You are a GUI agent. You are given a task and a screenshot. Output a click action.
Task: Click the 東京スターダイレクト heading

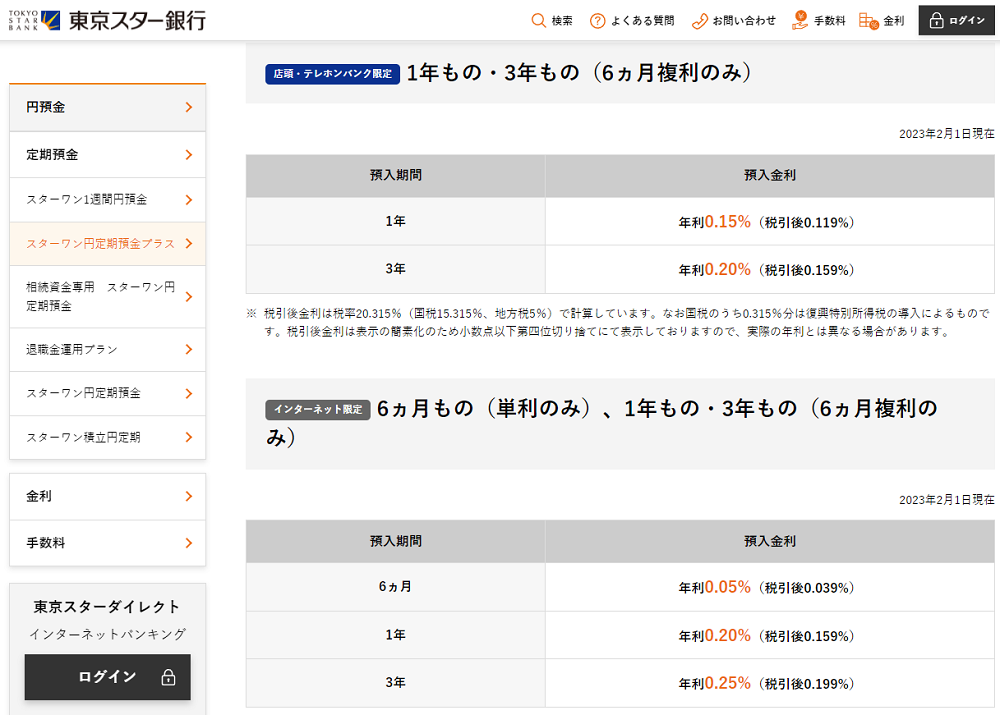pos(107,607)
